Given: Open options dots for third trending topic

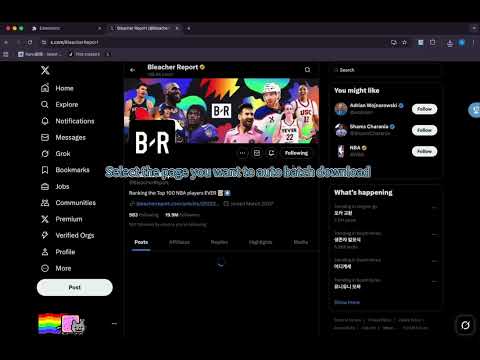Looking at the screenshot, I should point(434,261).
